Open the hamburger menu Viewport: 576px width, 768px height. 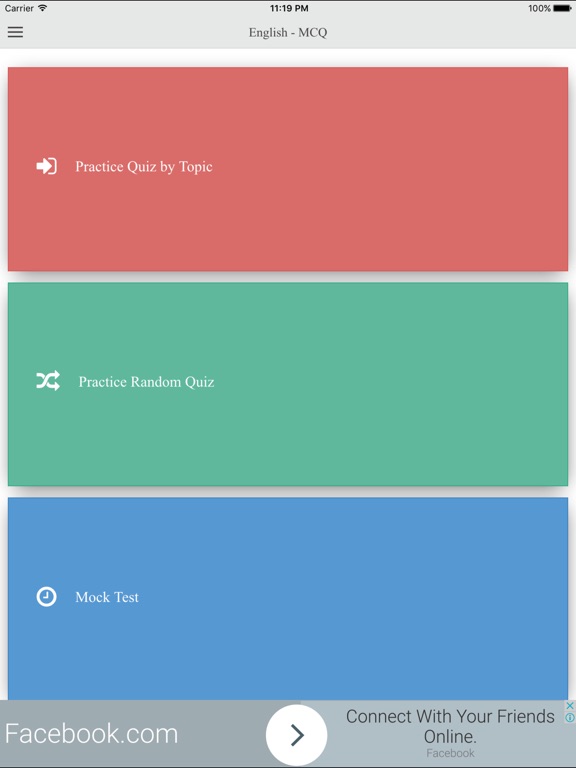tap(15, 32)
